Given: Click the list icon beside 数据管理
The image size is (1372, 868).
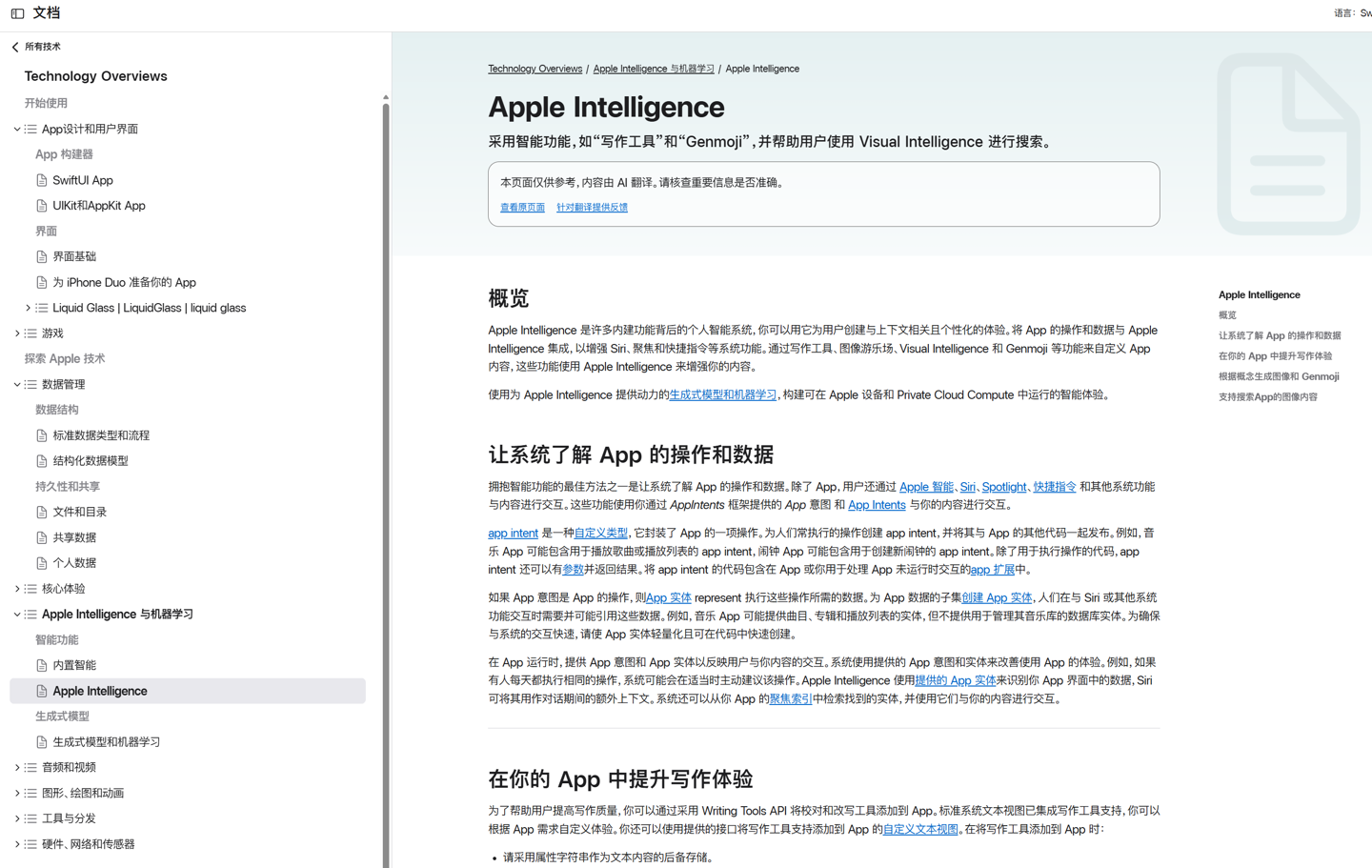Looking at the screenshot, I should tap(31, 384).
